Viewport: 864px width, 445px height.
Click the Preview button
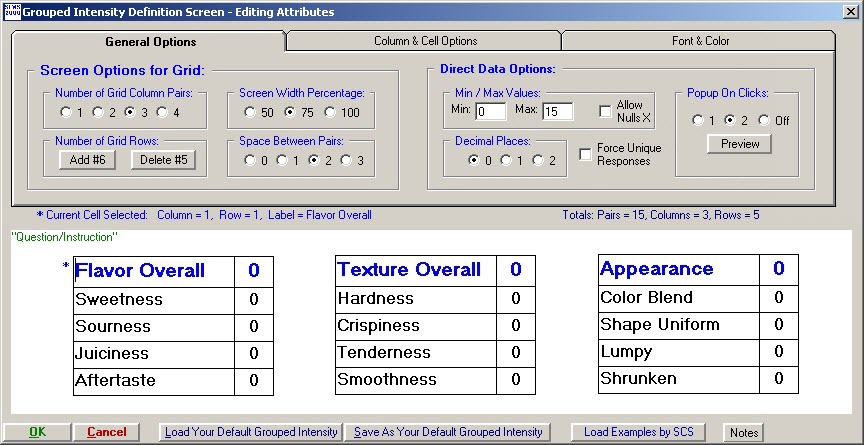[x=739, y=144]
